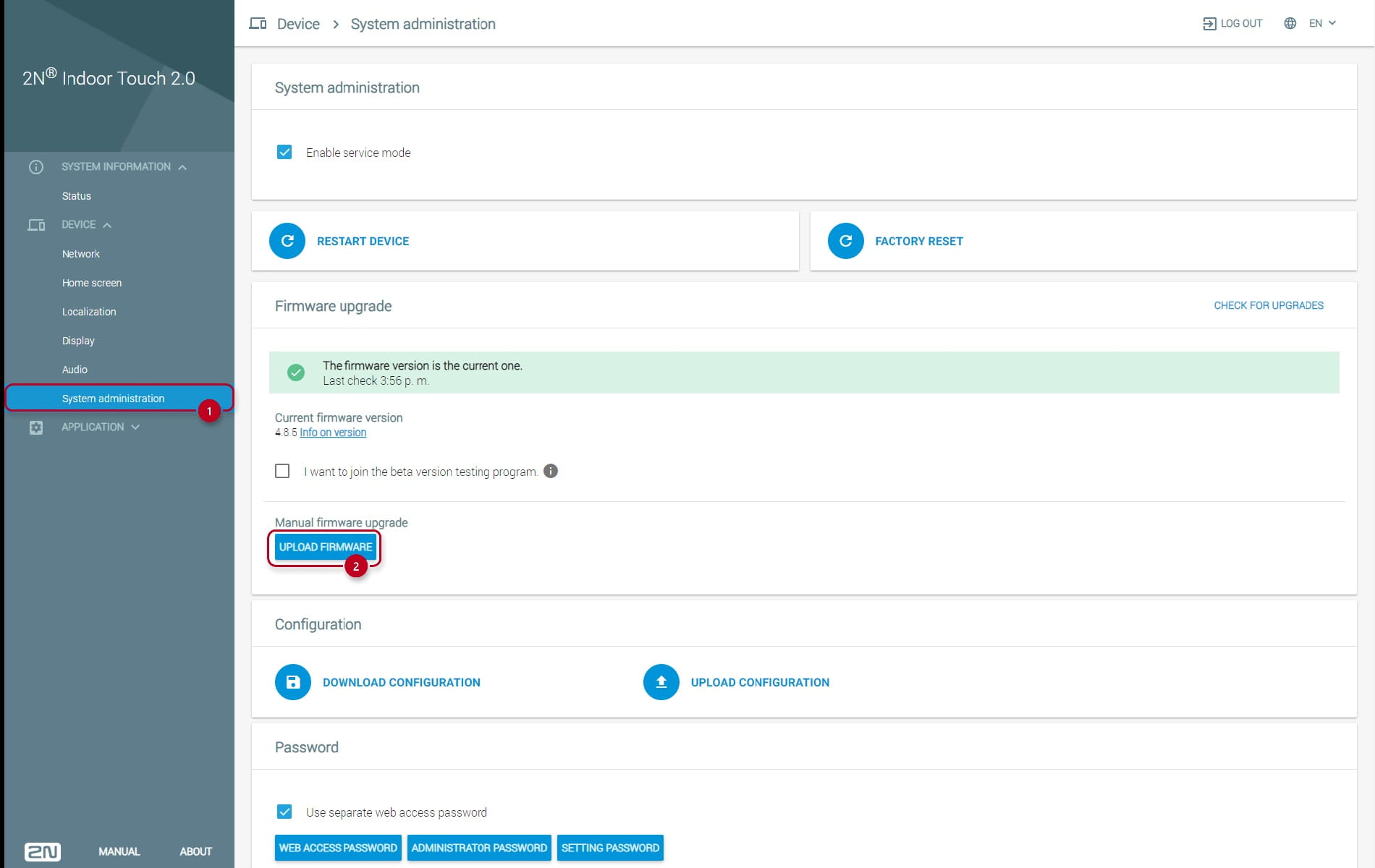1375x868 pixels.
Task: Open the Status page
Action: click(77, 196)
